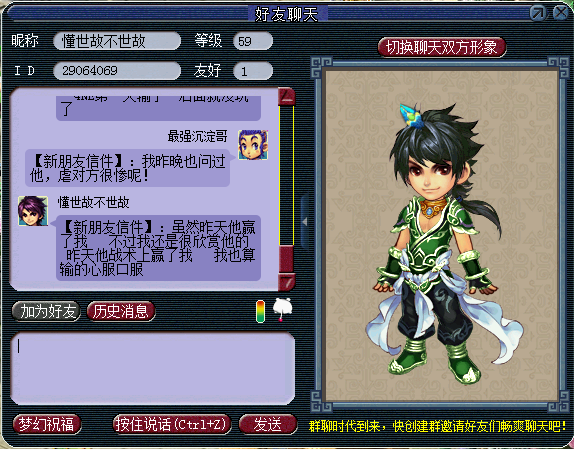The image size is (574, 449).
Task: Click chat scrollbar down arrow
Action: pyautogui.click(x=287, y=282)
